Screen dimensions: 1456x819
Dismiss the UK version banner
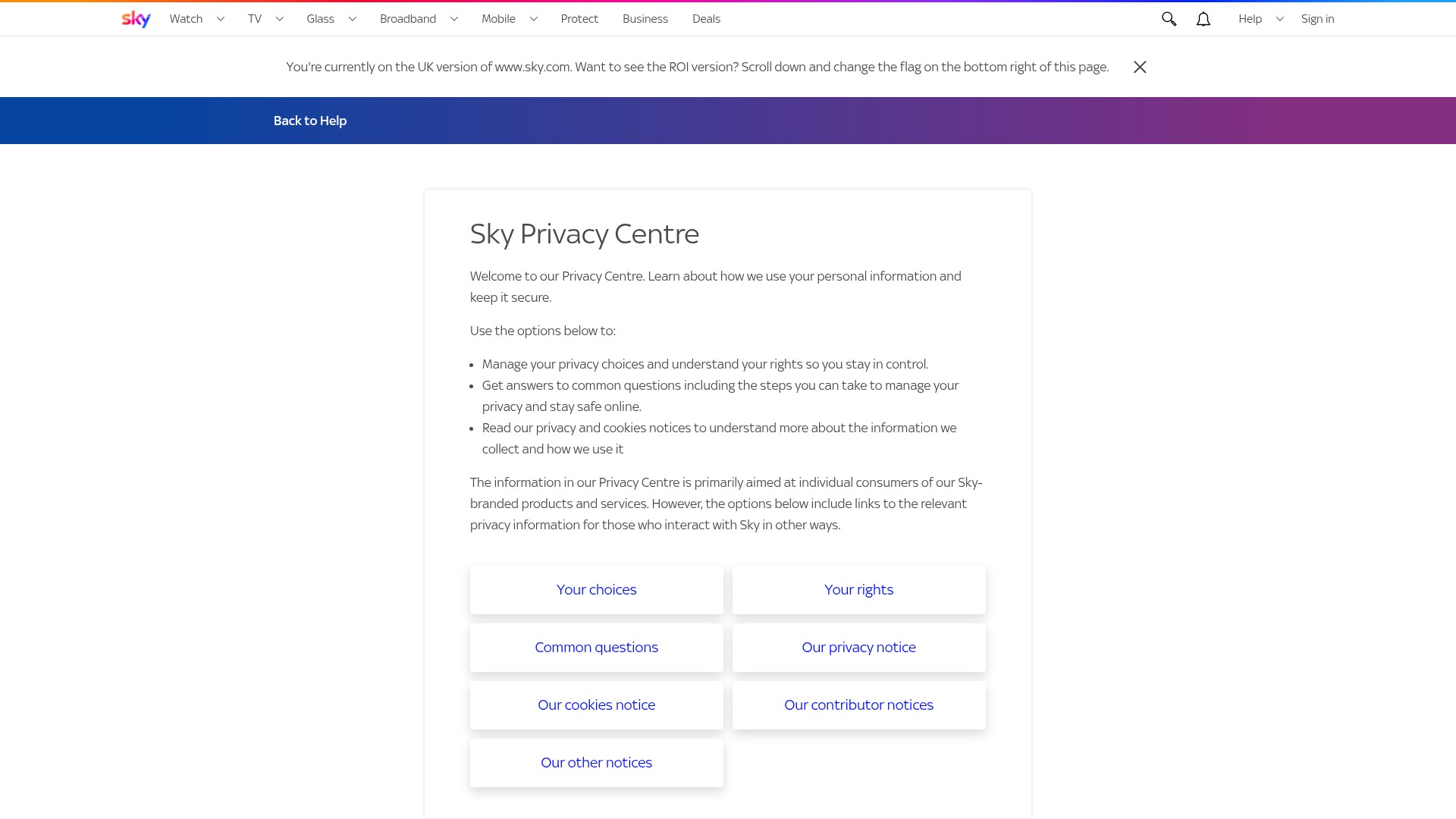pos(1140,67)
